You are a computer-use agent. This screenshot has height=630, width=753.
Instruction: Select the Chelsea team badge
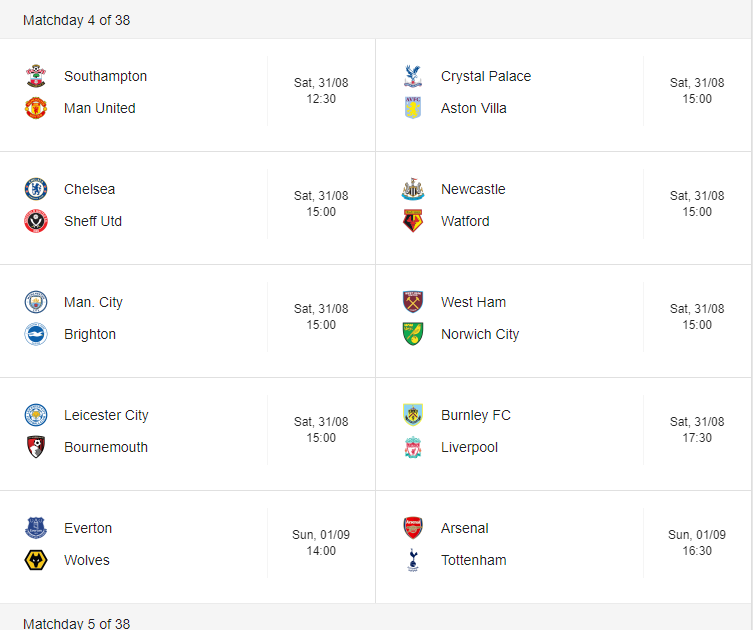click(36, 189)
